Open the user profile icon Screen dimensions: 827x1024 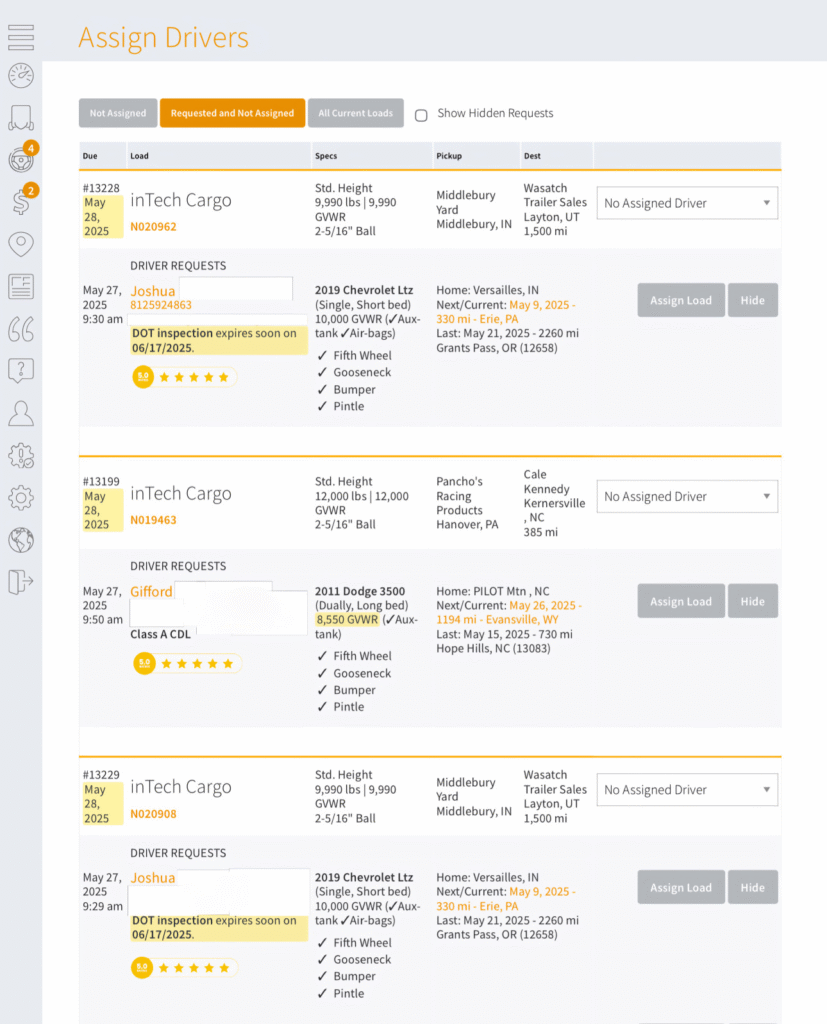(x=21, y=413)
